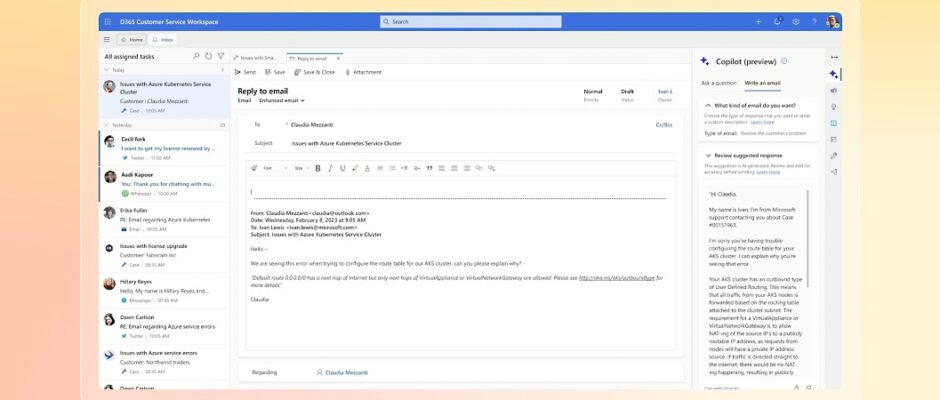Collapse the Today task group
This screenshot has height=400, width=940.
(107, 70)
